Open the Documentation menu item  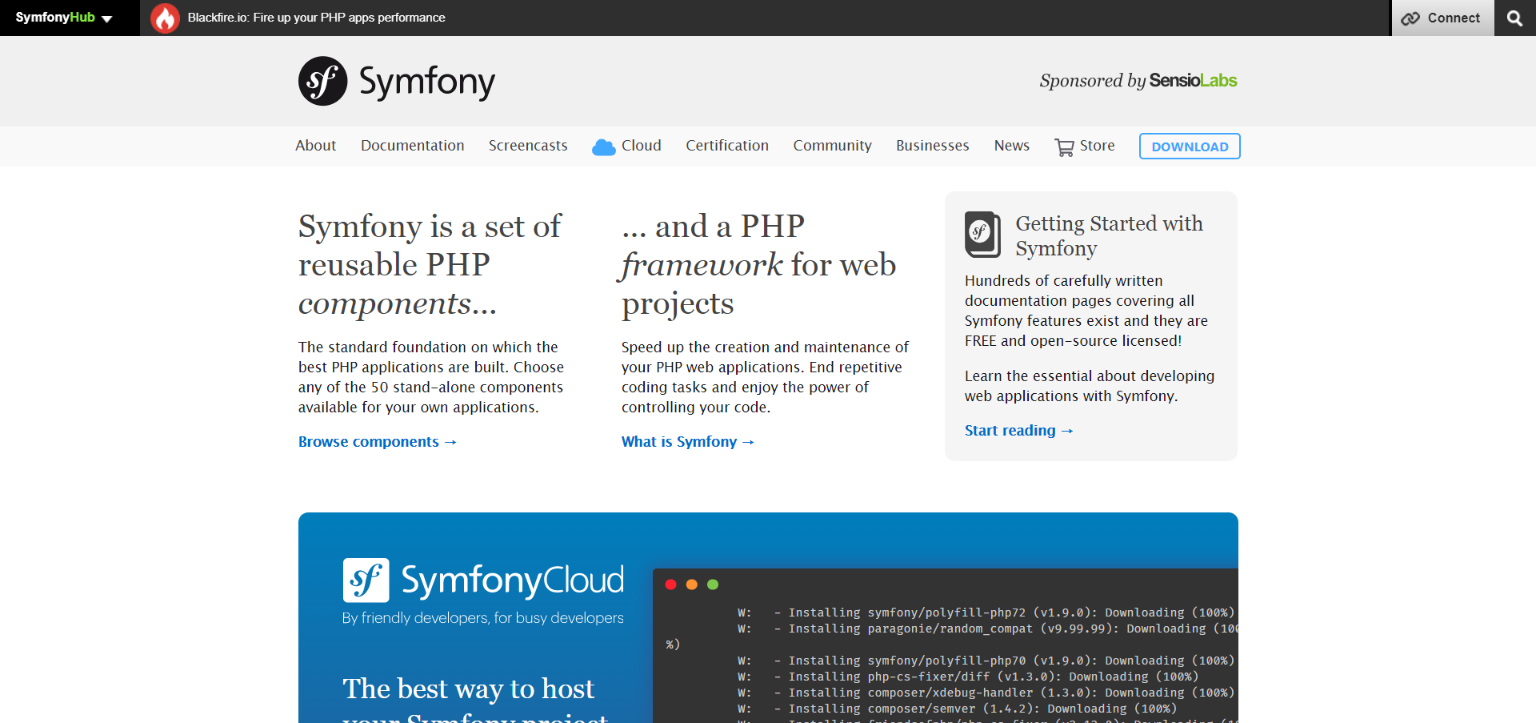tap(412, 146)
